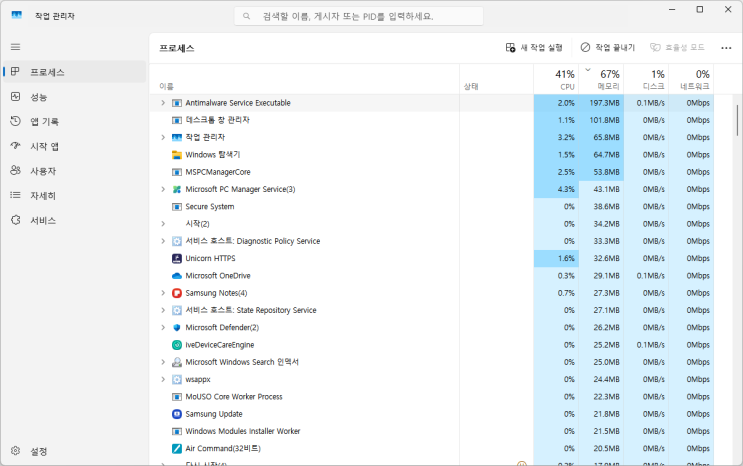
Task: Click the 앱 기록 history icon
Action: point(15,121)
